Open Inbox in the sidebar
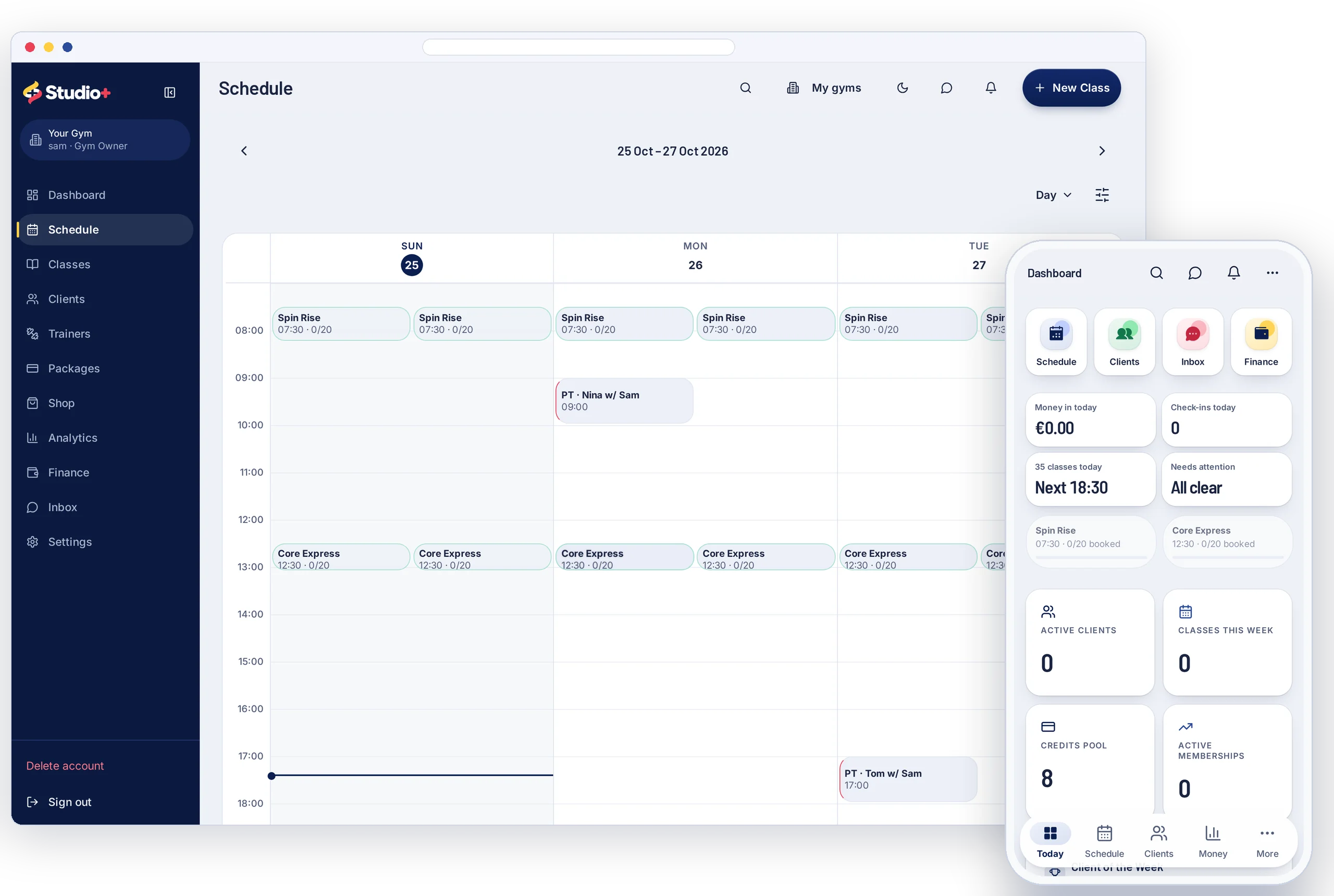1334x896 pixels. click(x=105, y=507)
